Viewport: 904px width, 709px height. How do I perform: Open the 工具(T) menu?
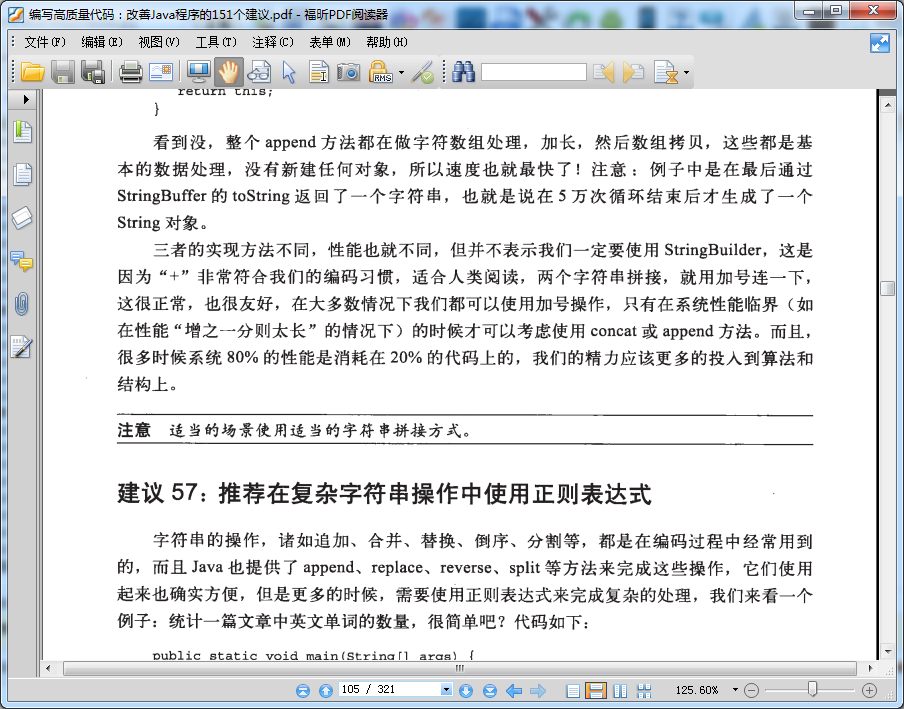(216, 42)
